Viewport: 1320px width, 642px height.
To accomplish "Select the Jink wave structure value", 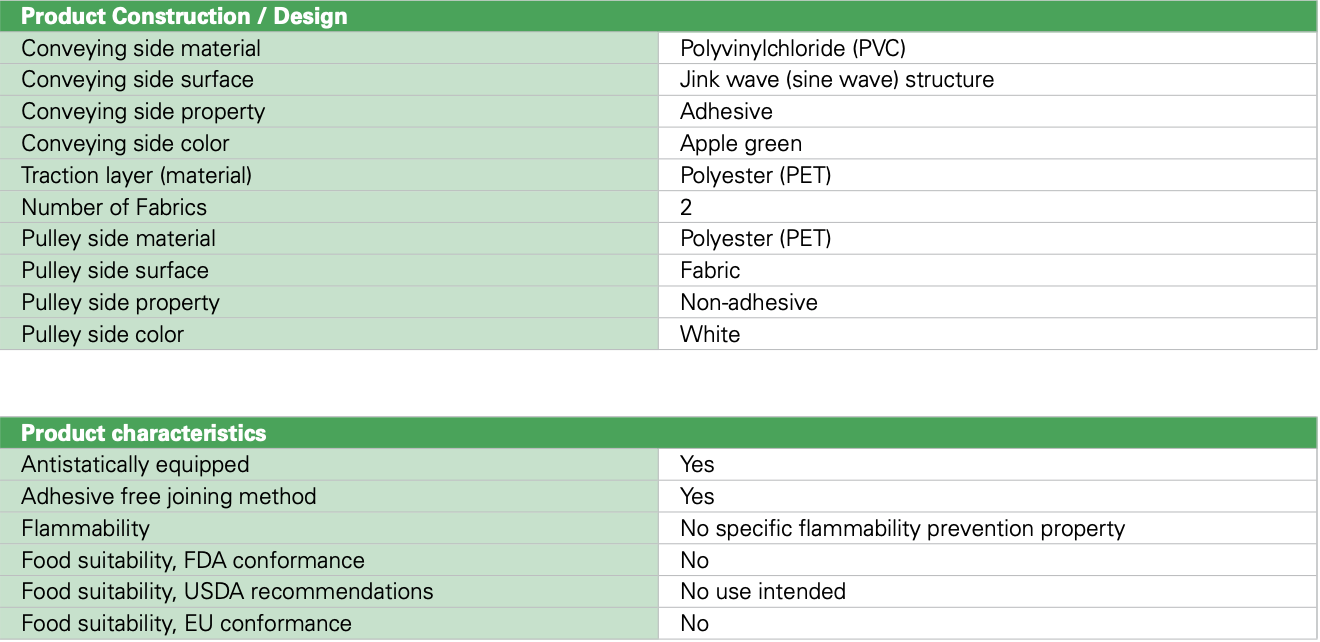I will tap(836, 80).
